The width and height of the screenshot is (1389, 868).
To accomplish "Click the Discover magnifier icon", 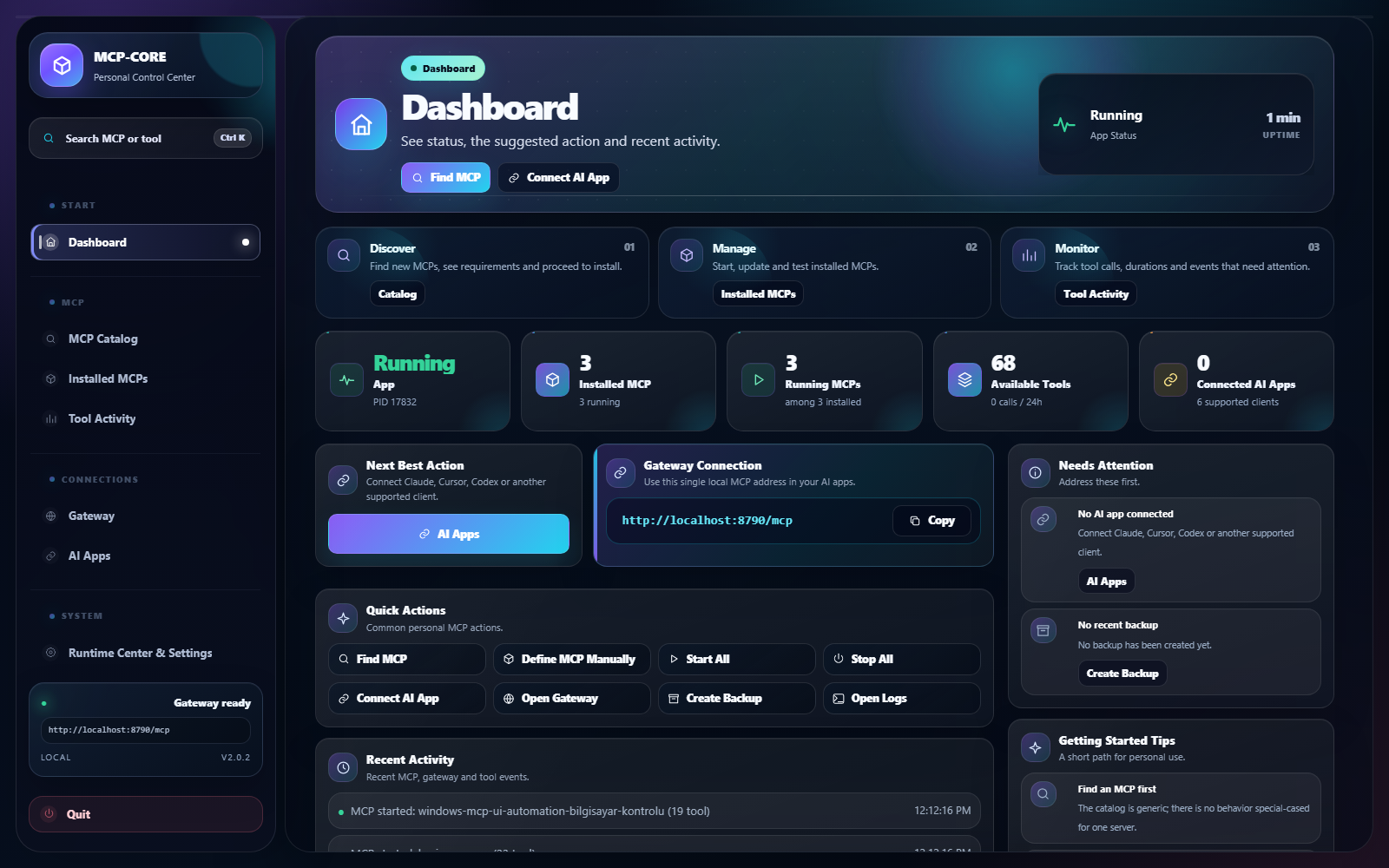I will [x=344, y=255].
